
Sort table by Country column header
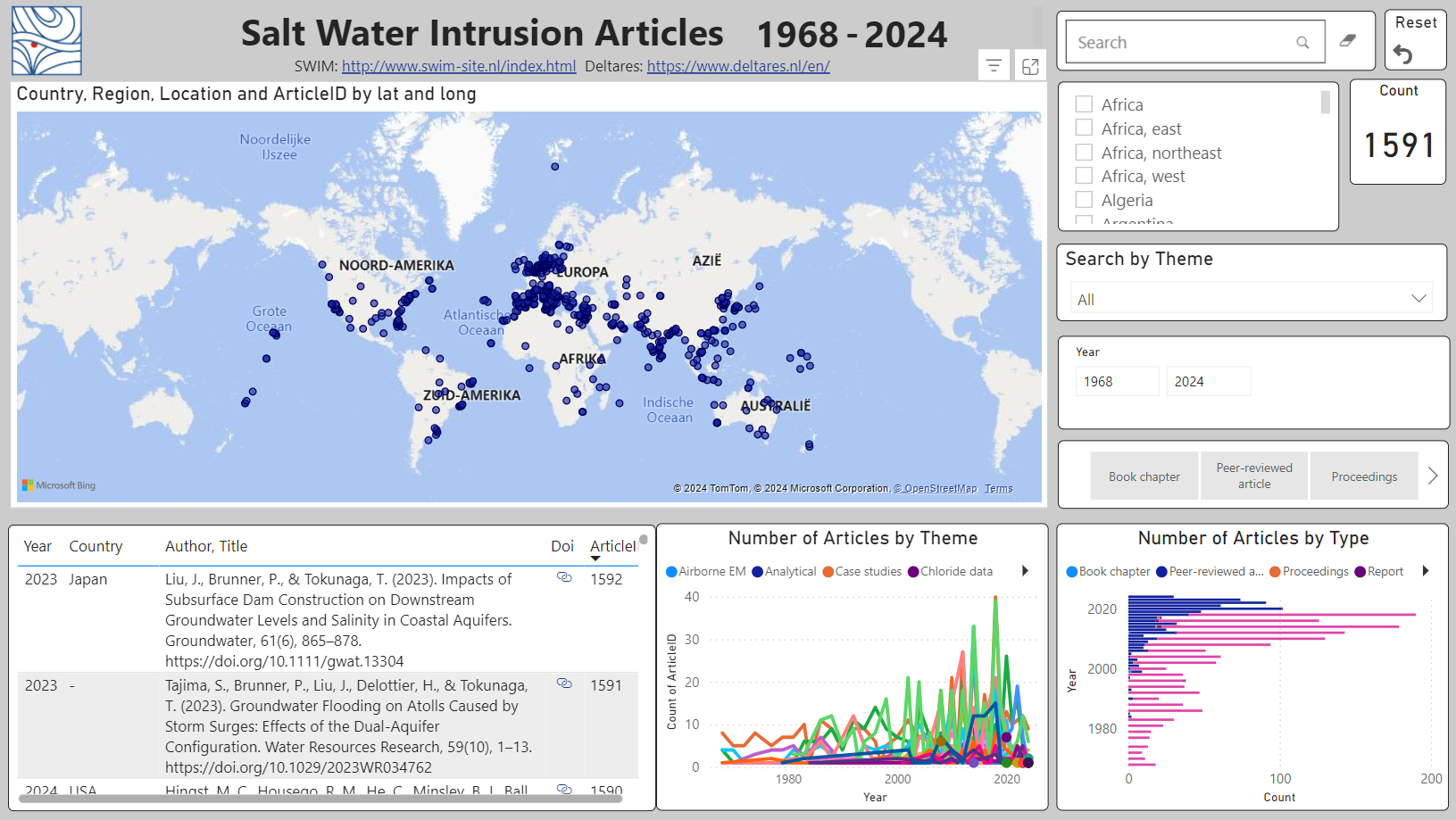tap(96, 546)
